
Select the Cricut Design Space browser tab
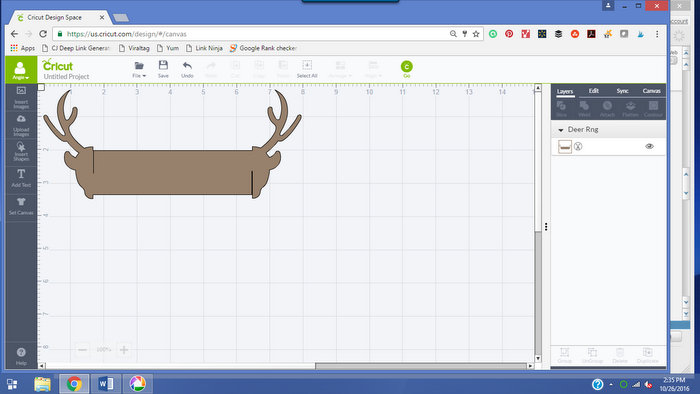[x=61, y=17]
